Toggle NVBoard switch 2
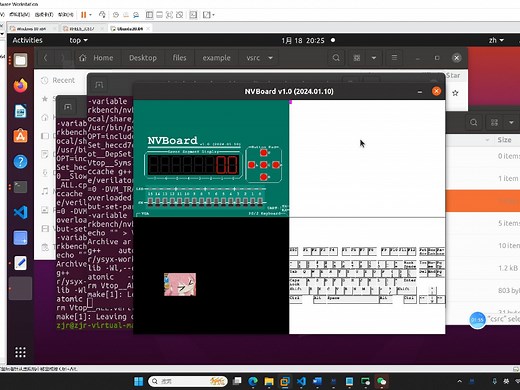The width and height of the screenshot is (520, 390). (x=246, y=201)
